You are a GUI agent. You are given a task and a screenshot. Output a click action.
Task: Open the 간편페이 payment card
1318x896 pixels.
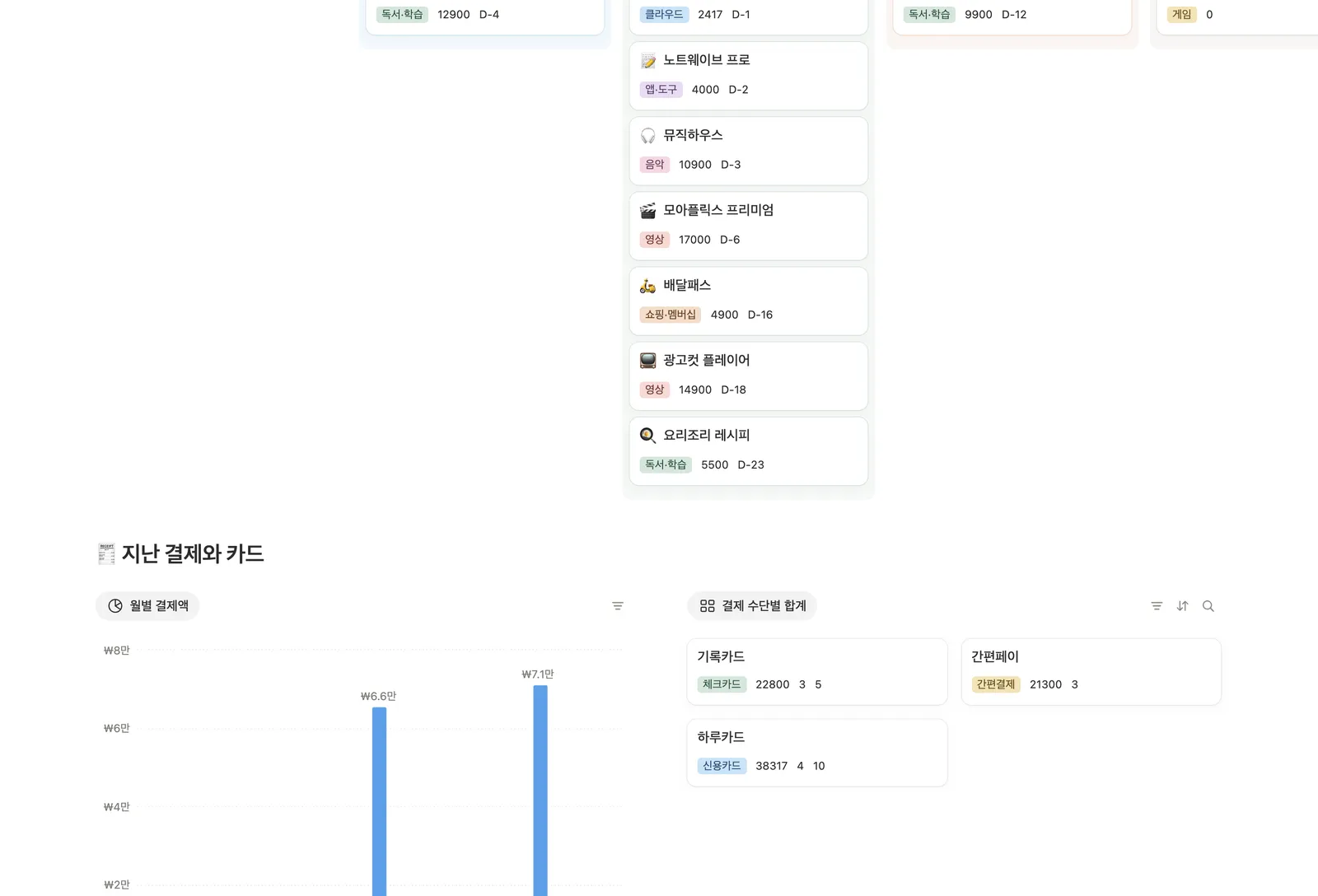pos(1091,671)
